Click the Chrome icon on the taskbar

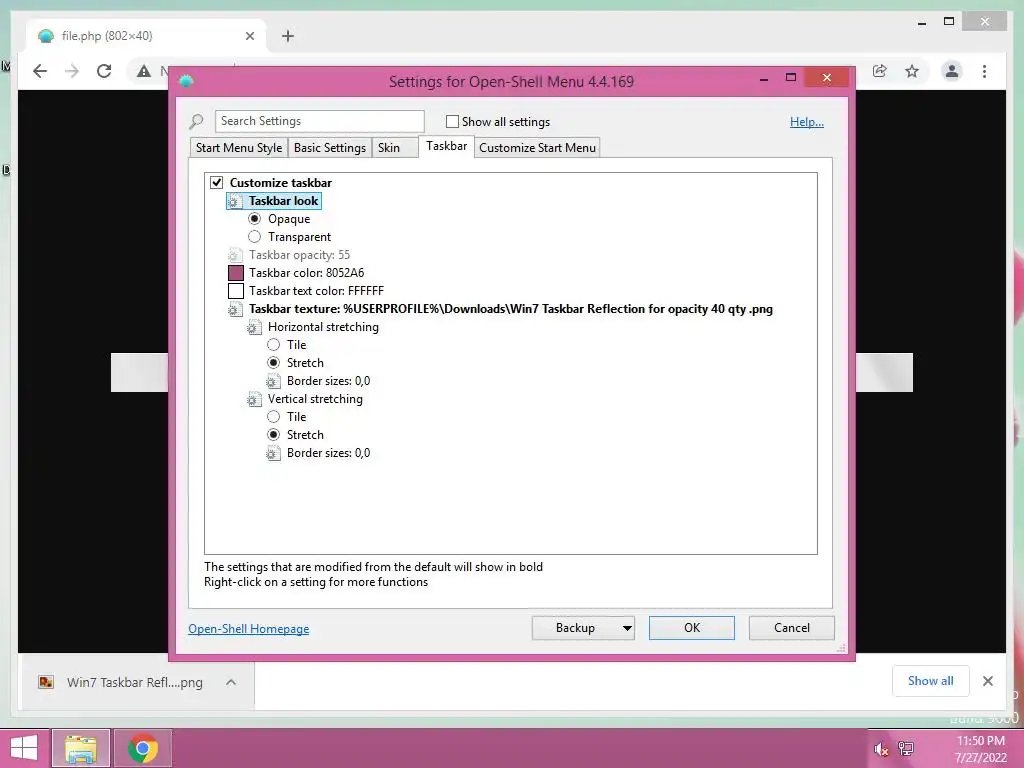point(143,748)
